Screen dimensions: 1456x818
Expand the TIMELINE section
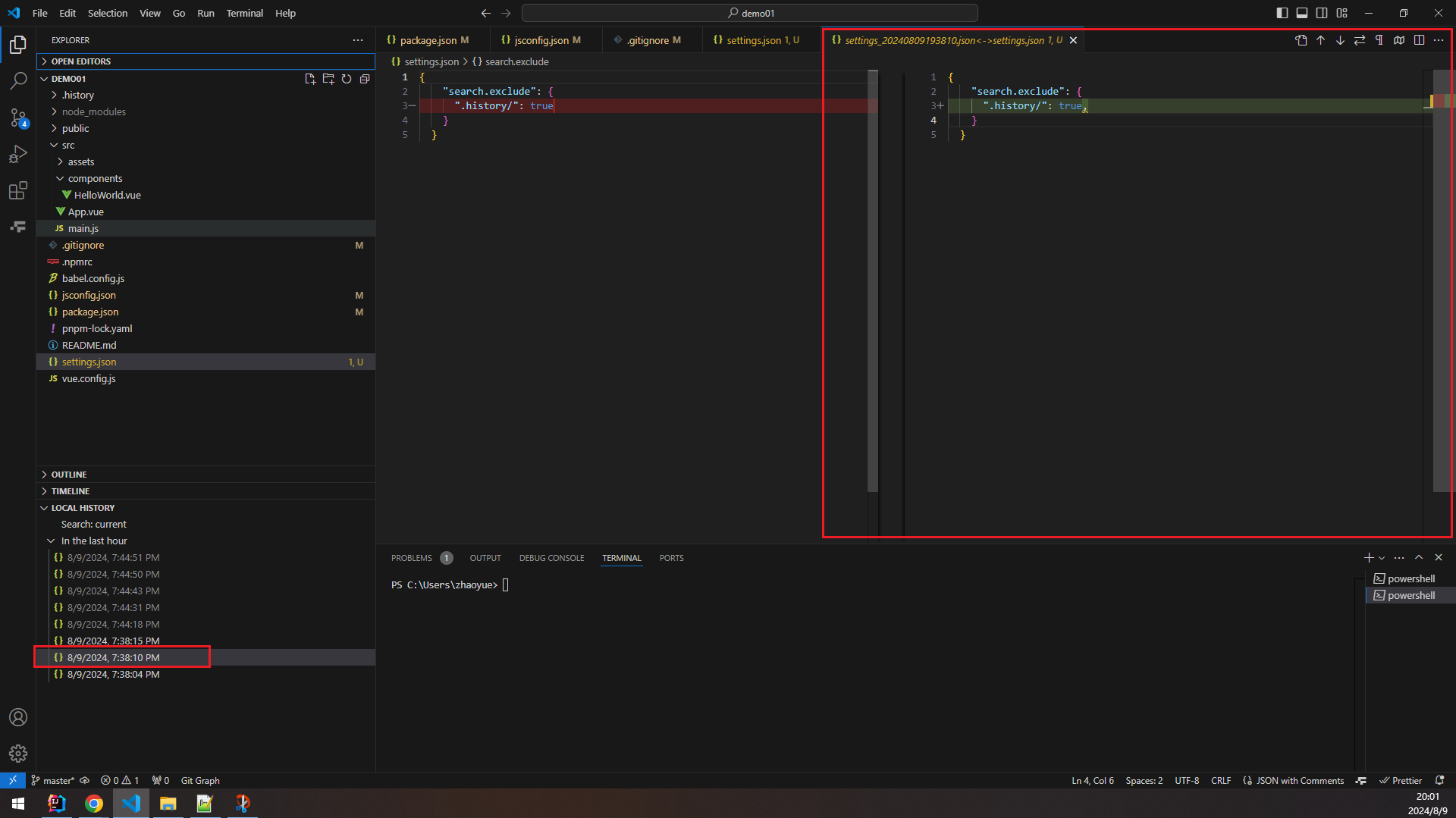pyautogui.click(x=206, y=491)
